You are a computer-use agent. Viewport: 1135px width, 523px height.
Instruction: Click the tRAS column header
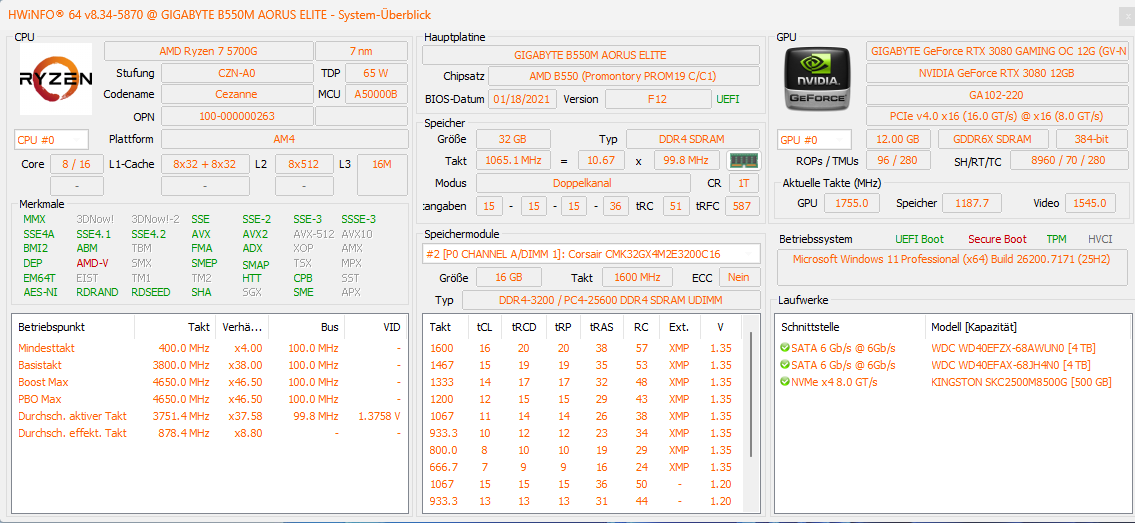point(602,327)
